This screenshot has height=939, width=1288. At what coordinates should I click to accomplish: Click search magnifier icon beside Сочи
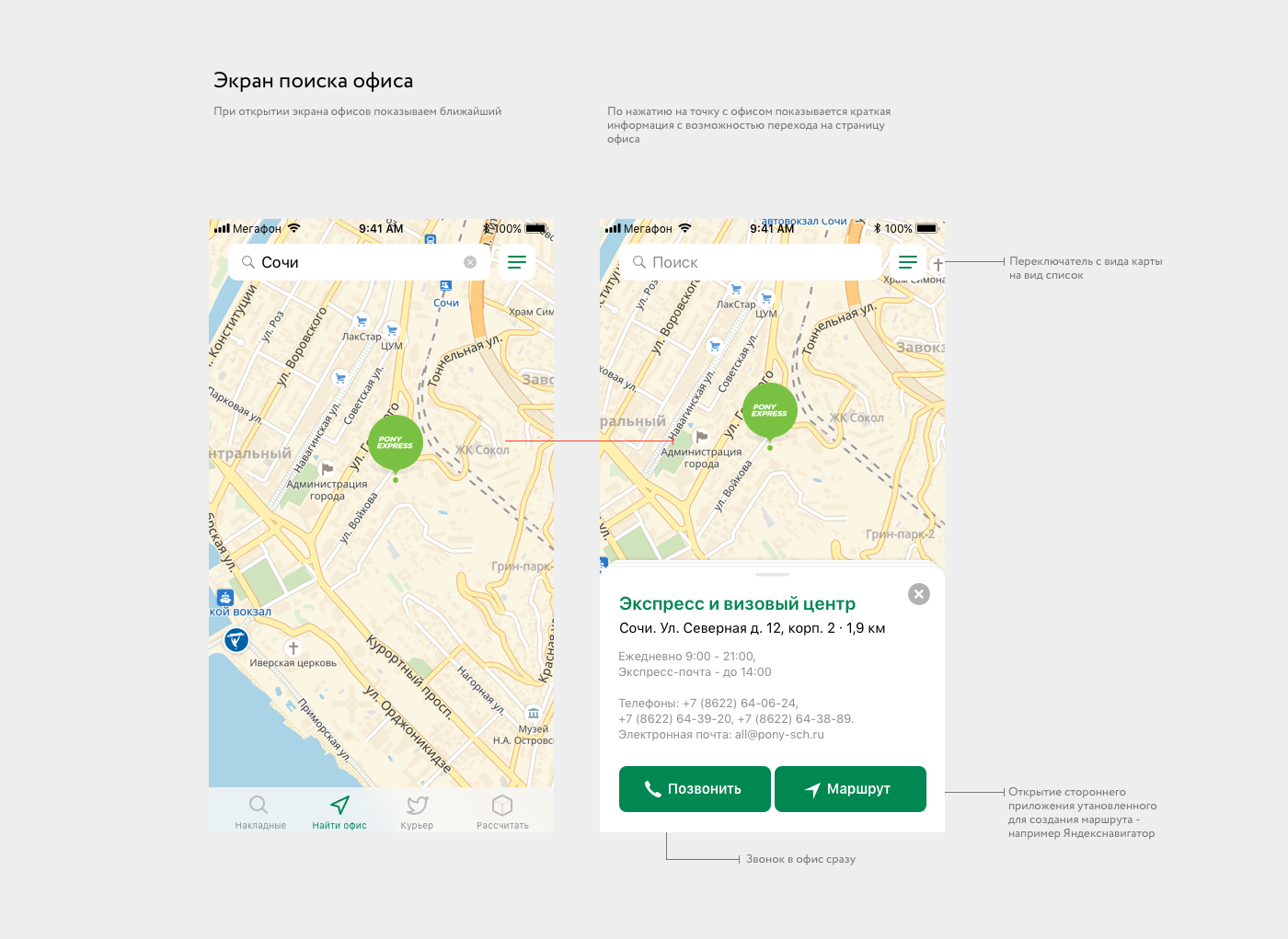point(248,262)
